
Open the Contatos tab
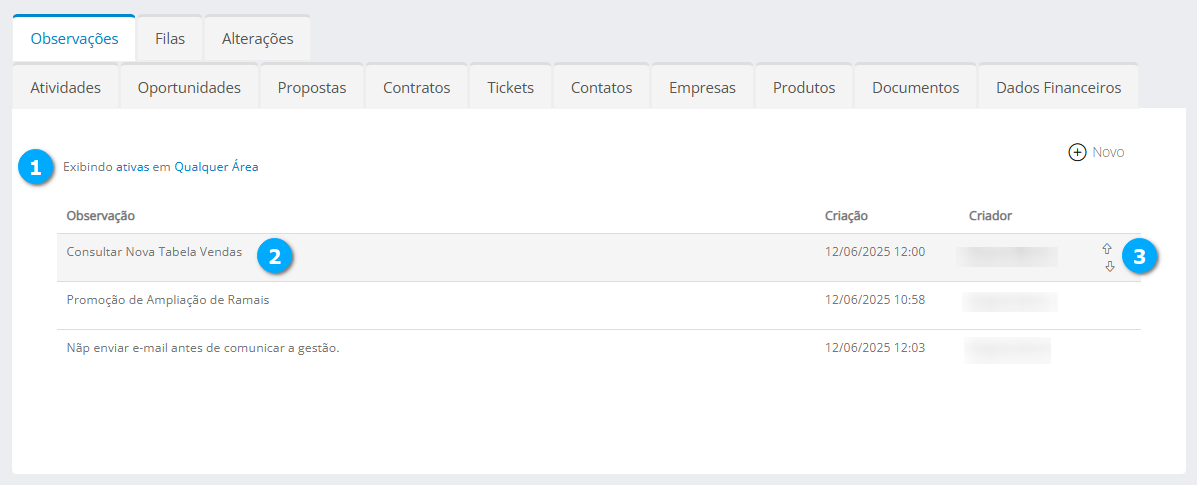[x=601, y=87]
